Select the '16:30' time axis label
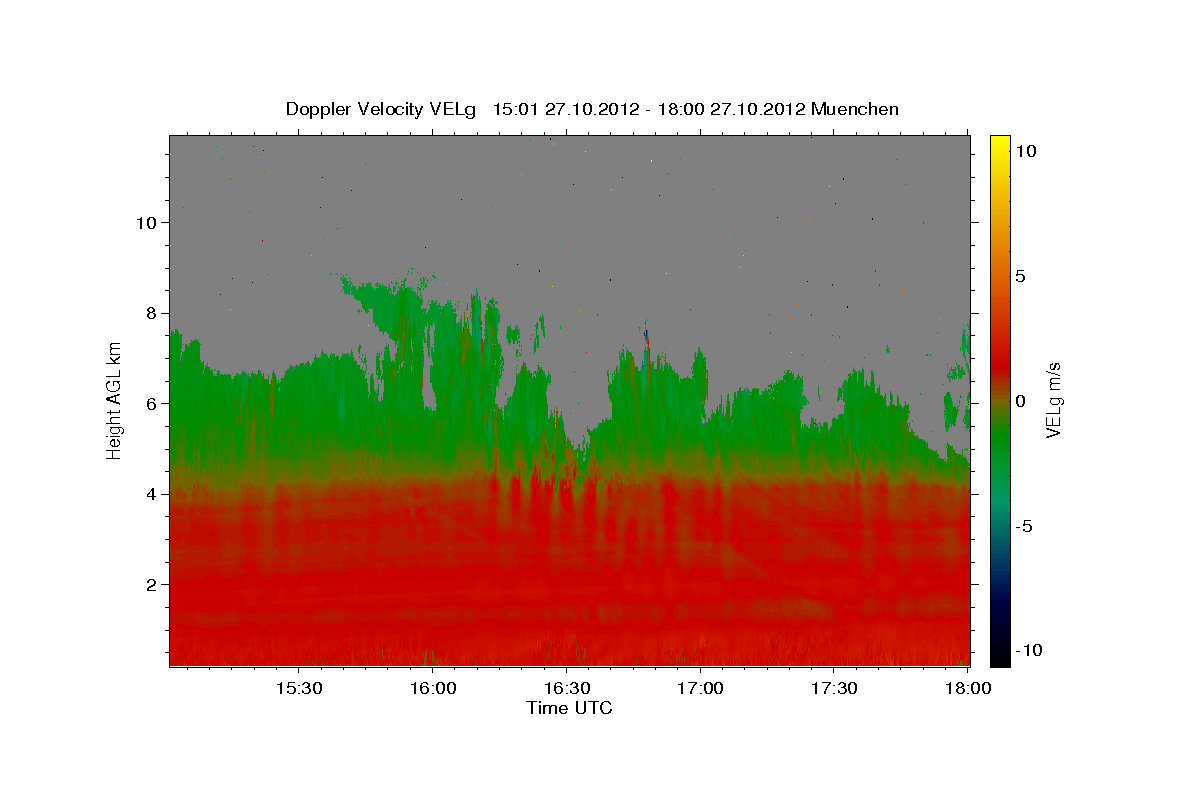 (566, 689)
